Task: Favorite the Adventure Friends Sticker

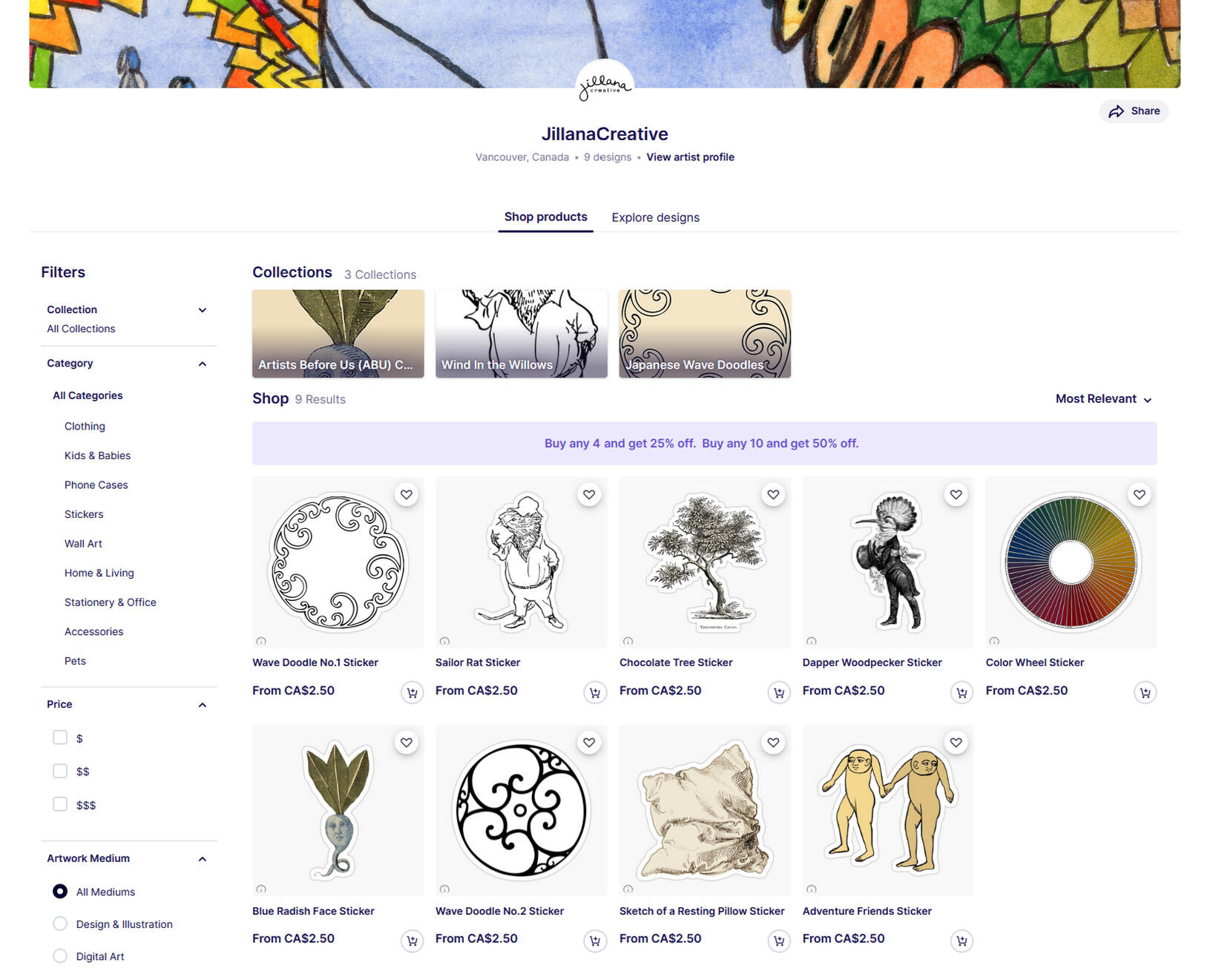Action: pos(956,743)
